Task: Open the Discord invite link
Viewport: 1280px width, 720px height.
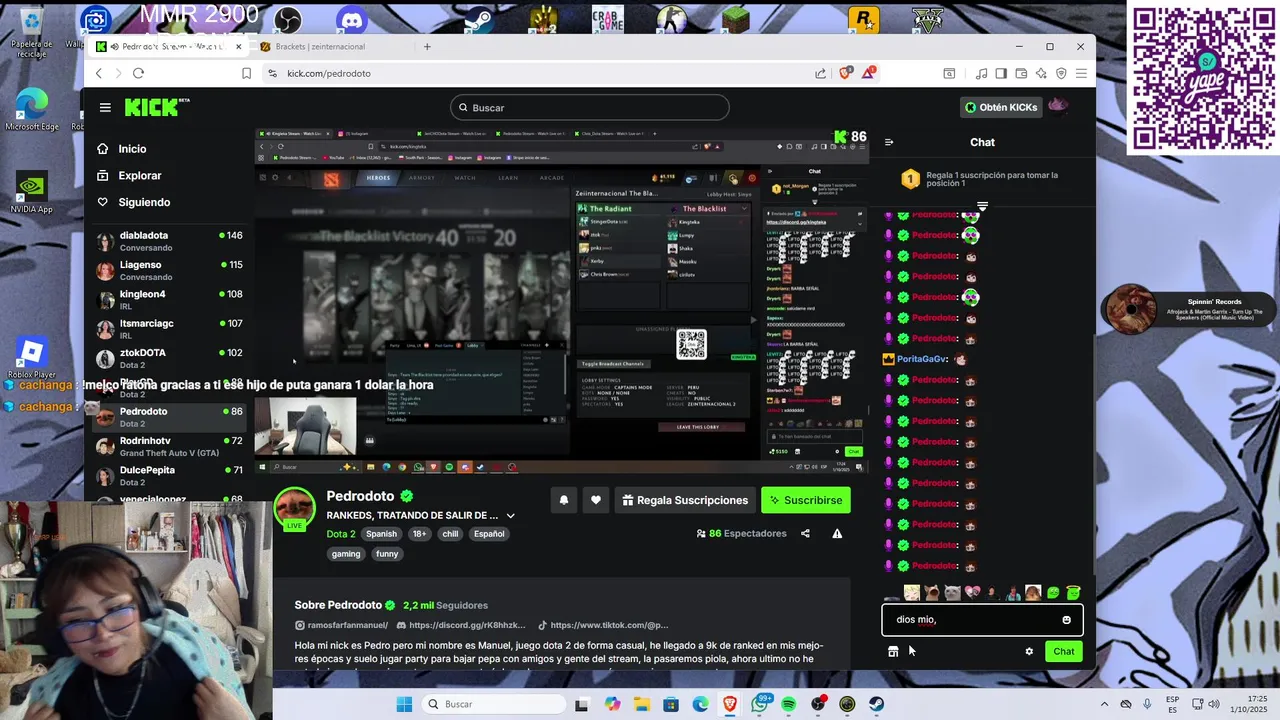Action: tap(459, 626)
